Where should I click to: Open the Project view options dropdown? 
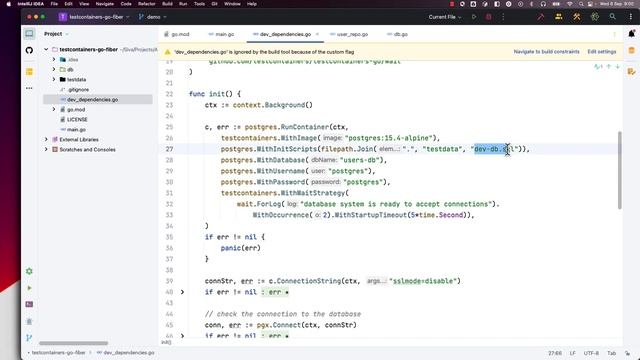[x=67, y=34]
